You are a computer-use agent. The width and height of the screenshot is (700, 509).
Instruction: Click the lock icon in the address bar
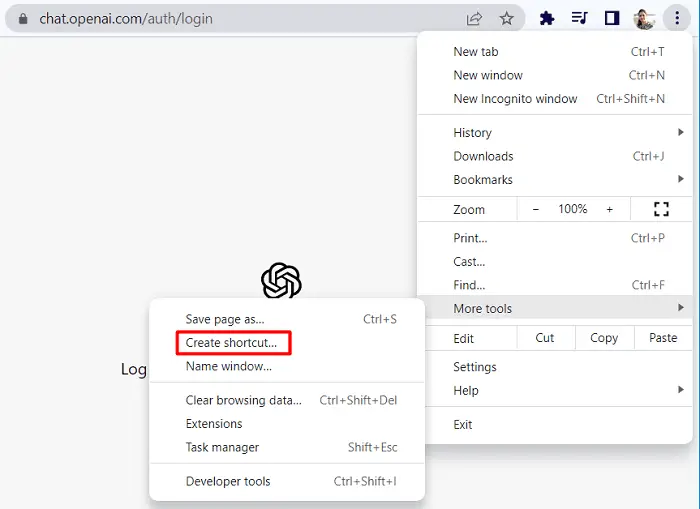click(23, 19)
